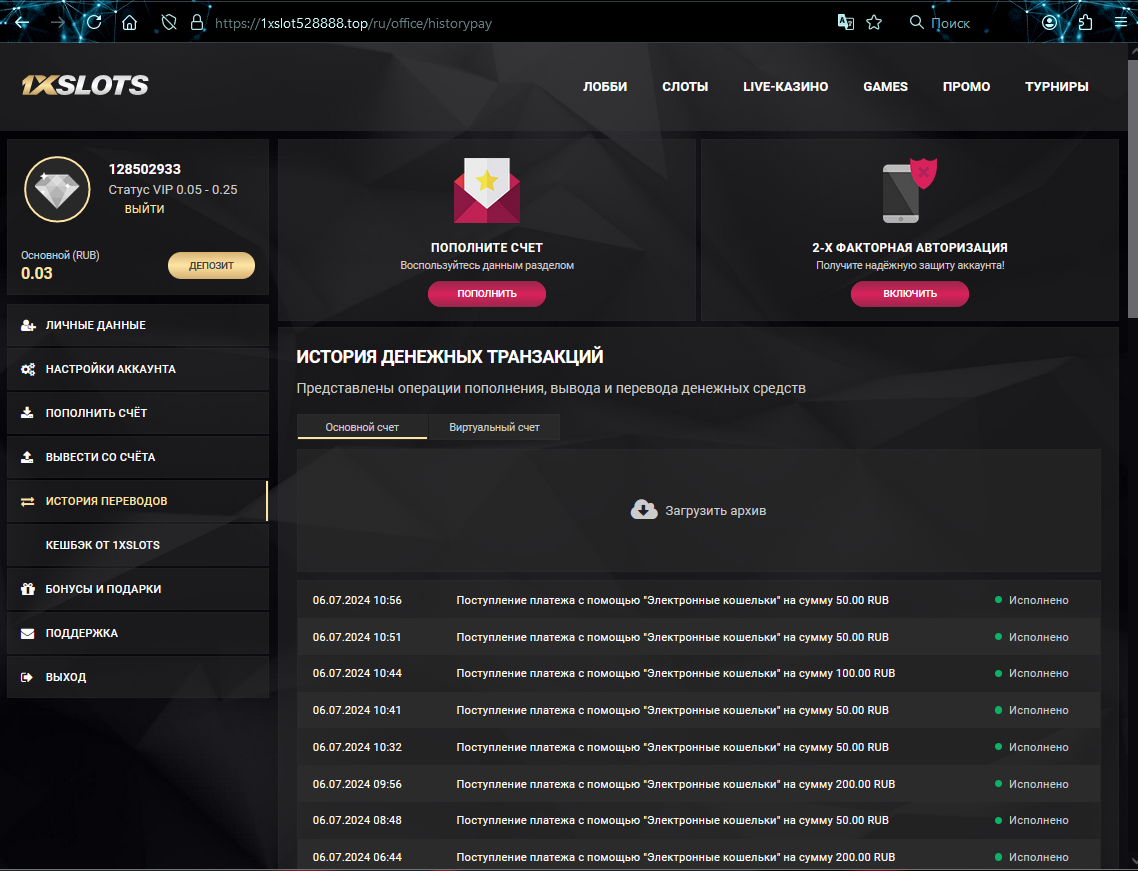Click the envelope star top-up icon

pyautogui.click(x=487, y=190)
